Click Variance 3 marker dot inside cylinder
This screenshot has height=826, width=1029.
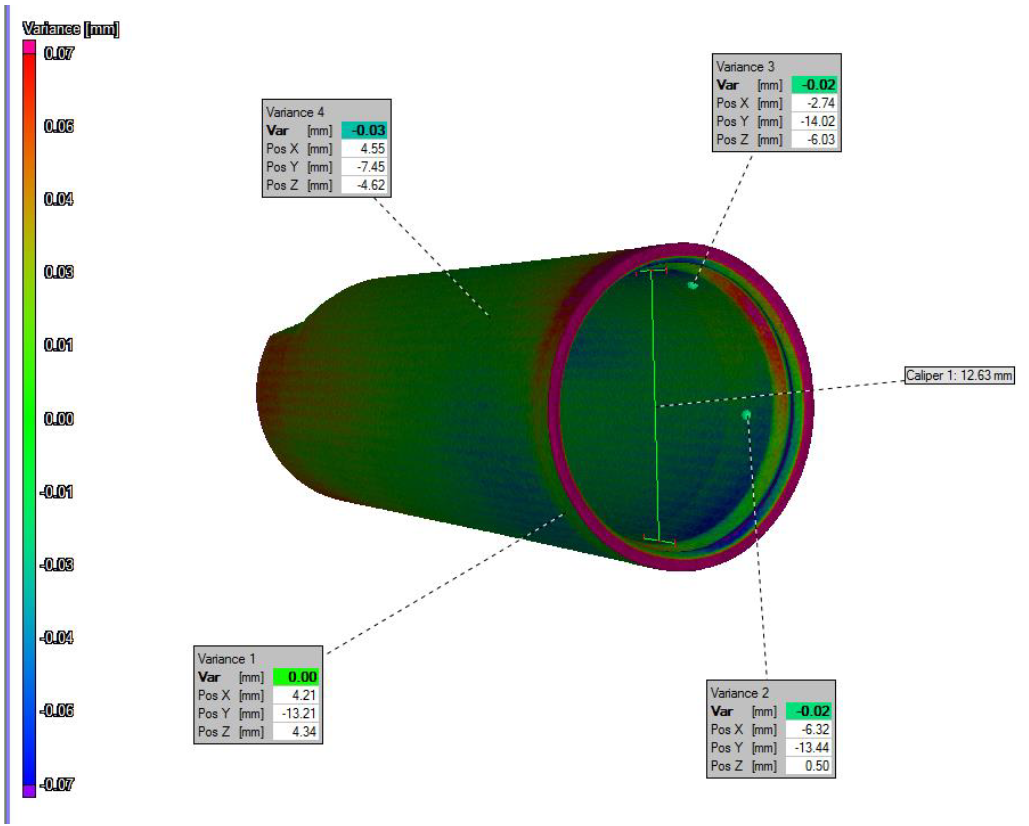click(x=692, y=285)
